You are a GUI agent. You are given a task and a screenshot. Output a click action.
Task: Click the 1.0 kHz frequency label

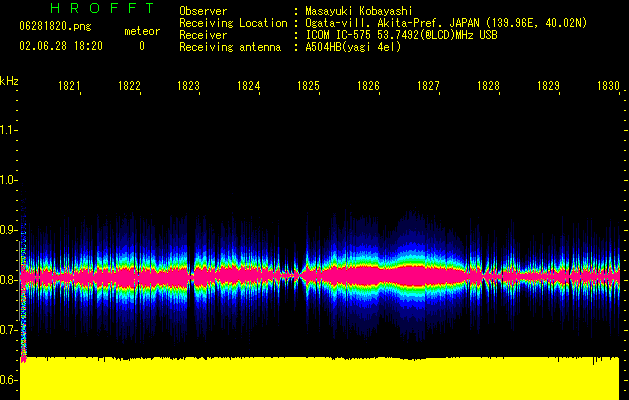pos(8,180)
